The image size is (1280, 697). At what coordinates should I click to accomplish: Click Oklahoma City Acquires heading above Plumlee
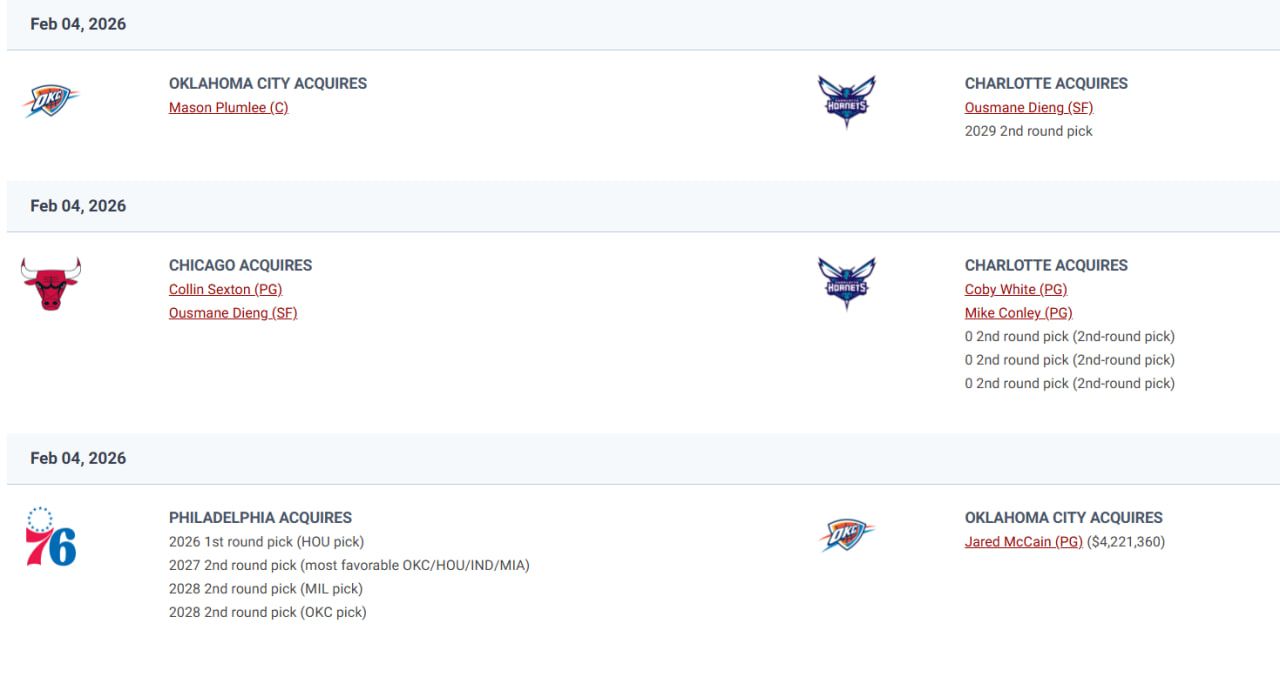pos(267,84)
